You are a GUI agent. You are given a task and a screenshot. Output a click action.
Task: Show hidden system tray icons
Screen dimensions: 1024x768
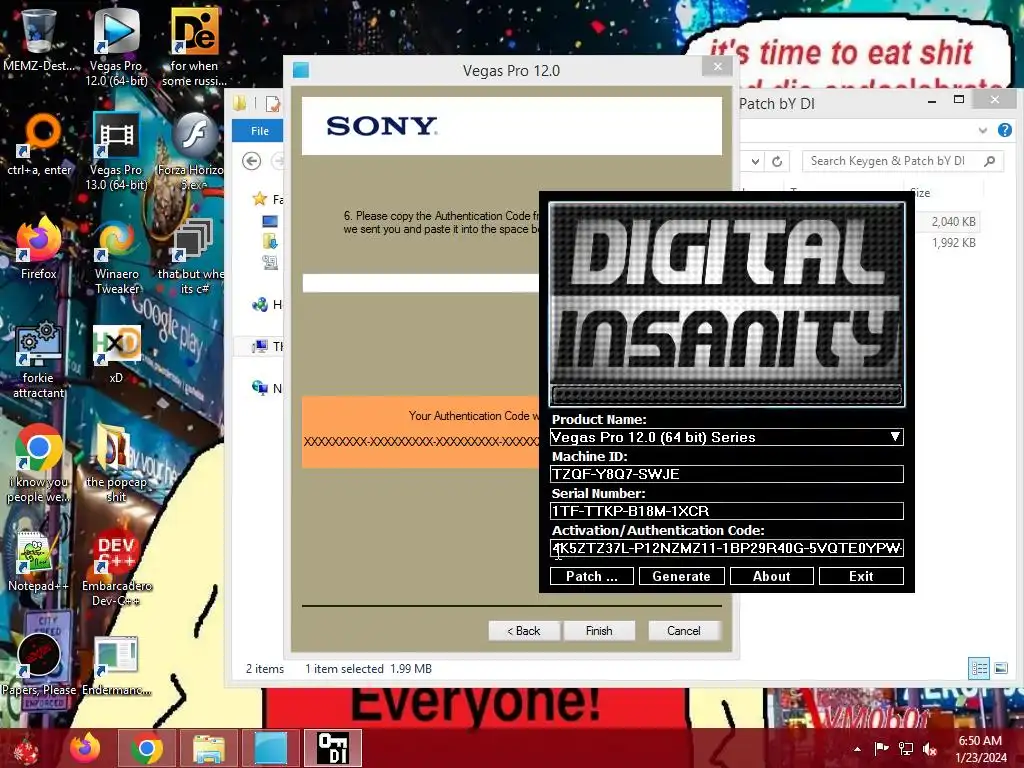857,749
